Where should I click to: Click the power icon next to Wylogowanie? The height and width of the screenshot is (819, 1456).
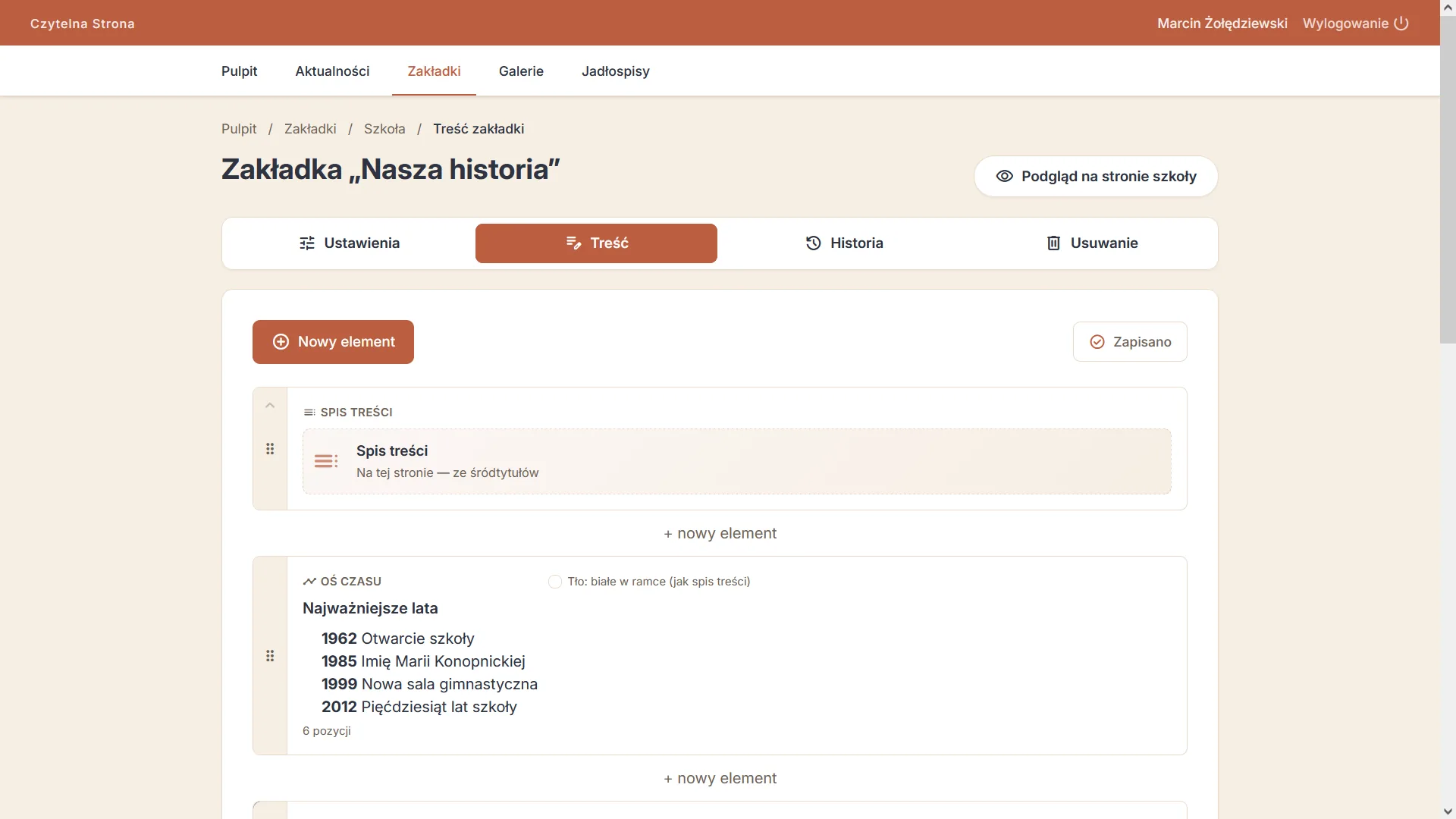[x=1401, y=24]
